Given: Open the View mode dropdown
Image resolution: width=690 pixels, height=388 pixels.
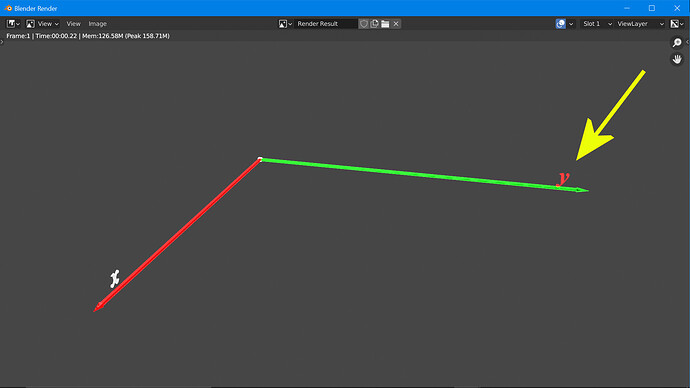Looking at the screenshot, I should [42, 24].
